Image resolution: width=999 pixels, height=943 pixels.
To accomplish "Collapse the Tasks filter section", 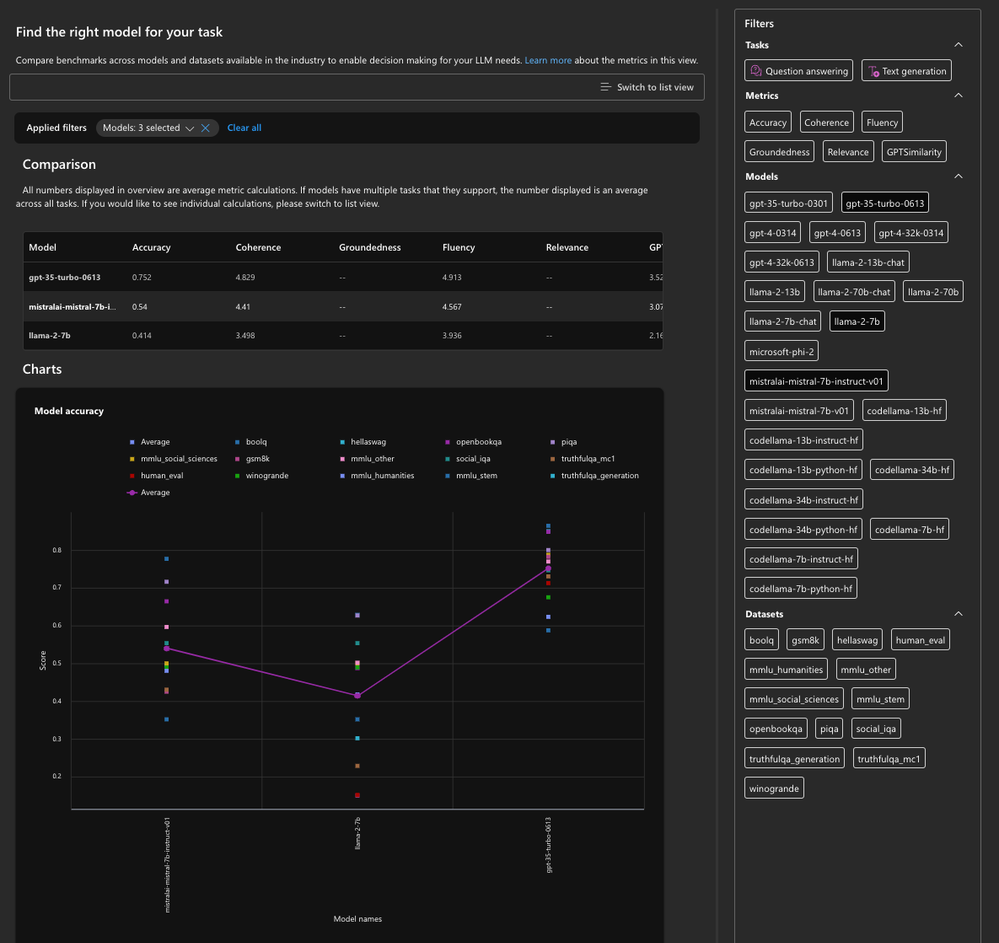I will click(x=958, y=45).
